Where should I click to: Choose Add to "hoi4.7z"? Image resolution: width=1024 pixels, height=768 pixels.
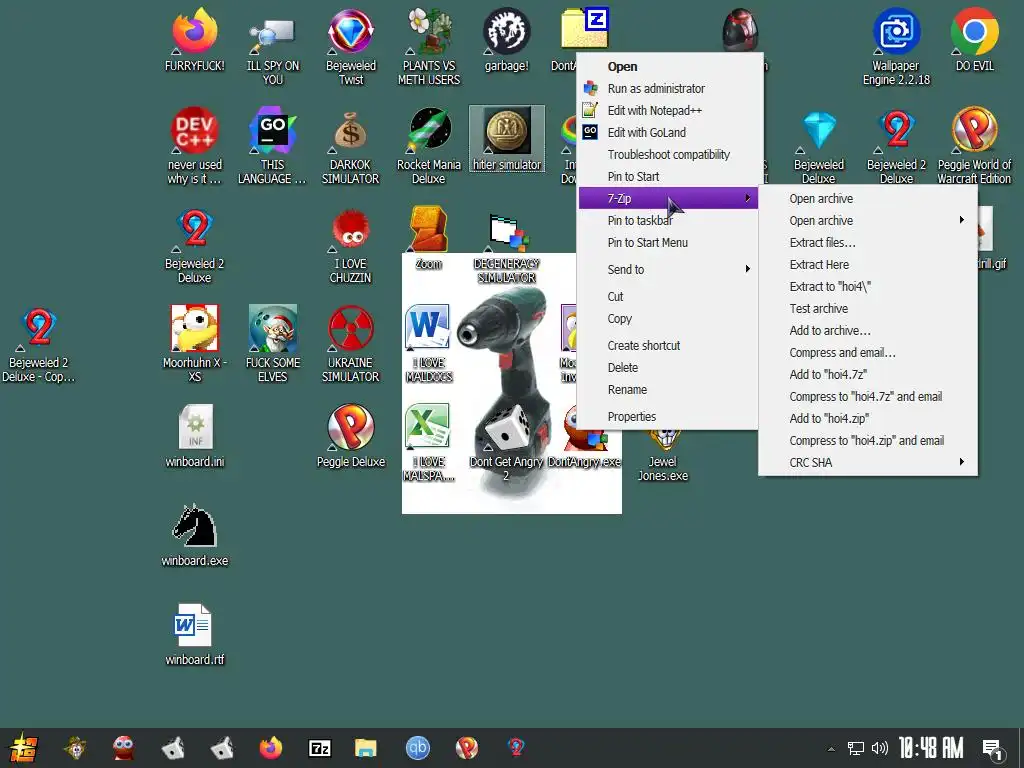pos(868,374)
